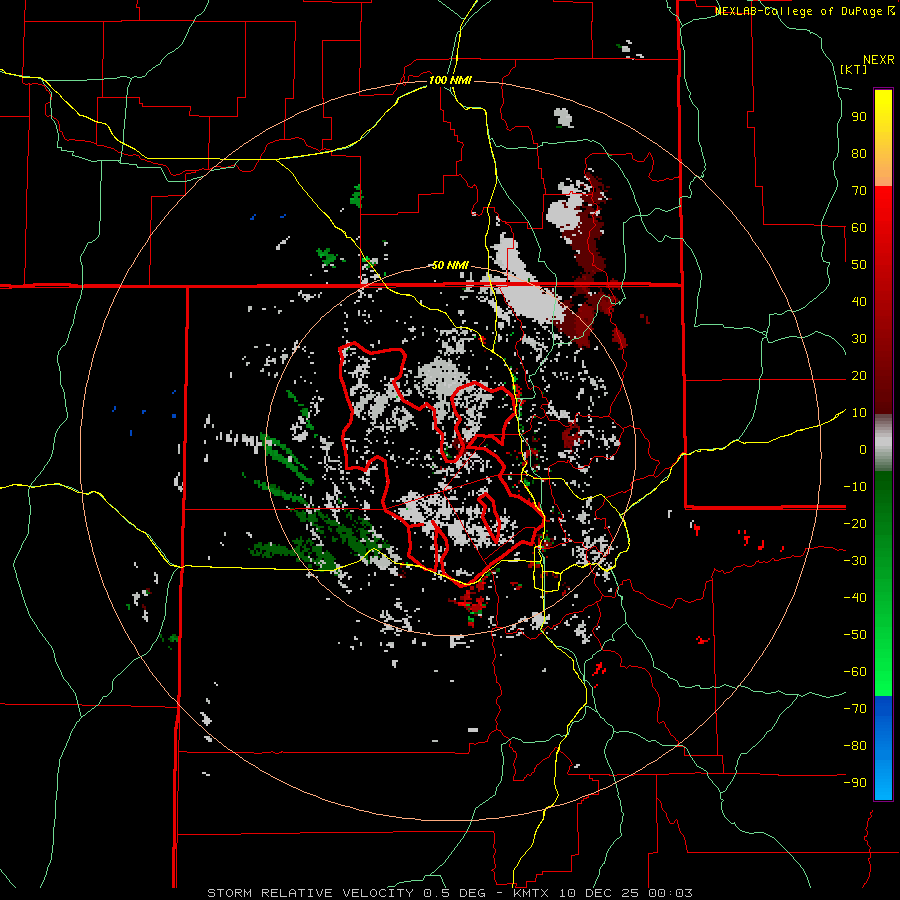Screen dimensions: 900x900
Task: Click the 'NEXLAB-College of DuPage' header text
Action: pos(798,11)
